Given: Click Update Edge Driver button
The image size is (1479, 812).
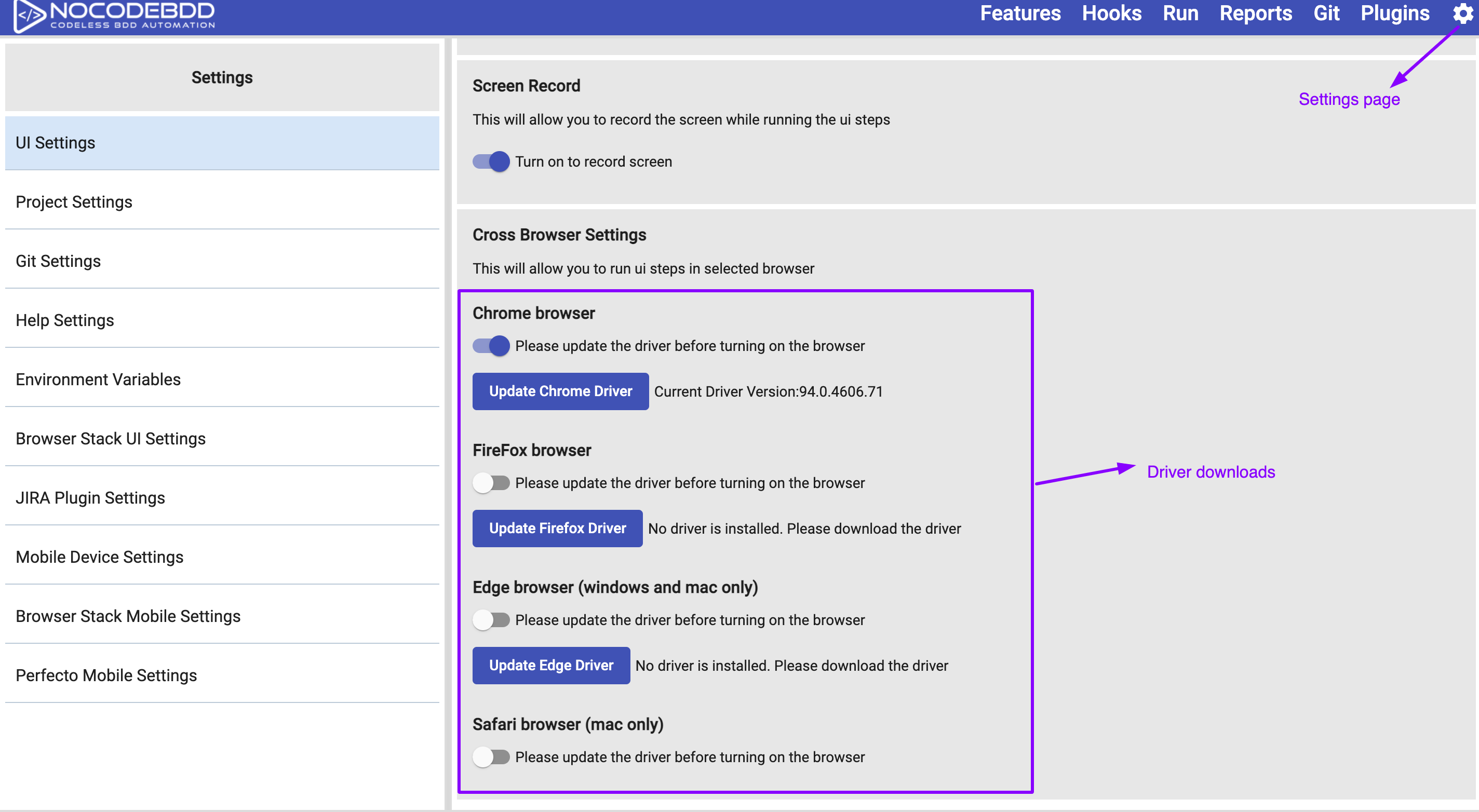Looking at the screenshot, I should [x=551, y=665].
